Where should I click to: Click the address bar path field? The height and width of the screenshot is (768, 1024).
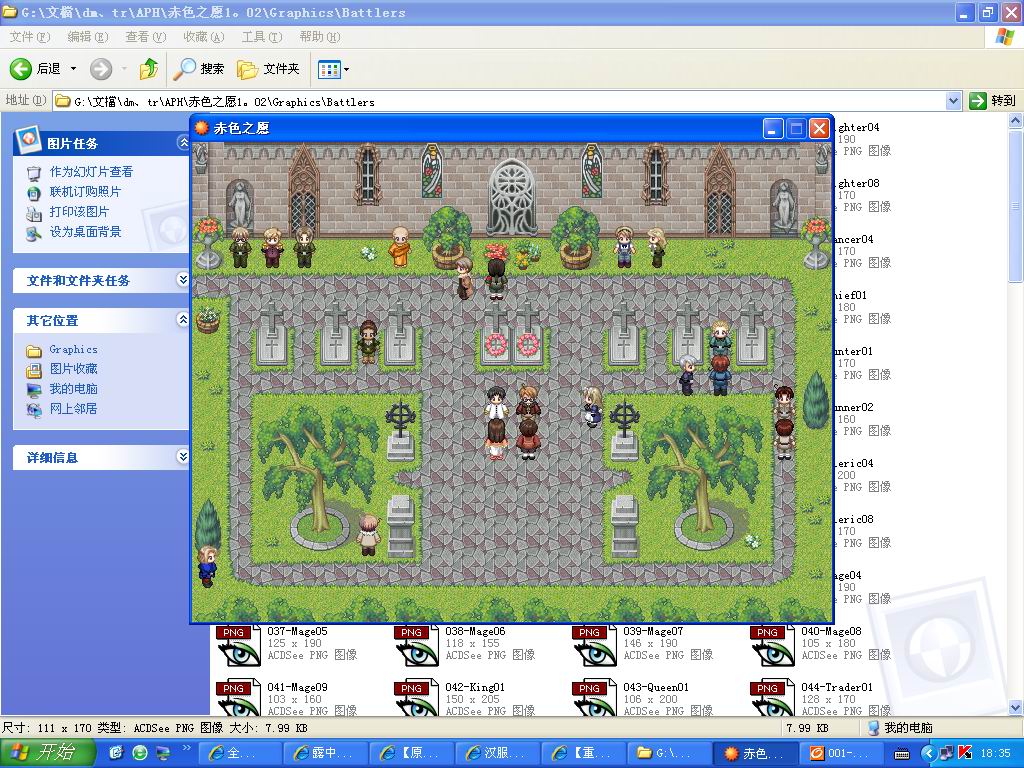500,101
